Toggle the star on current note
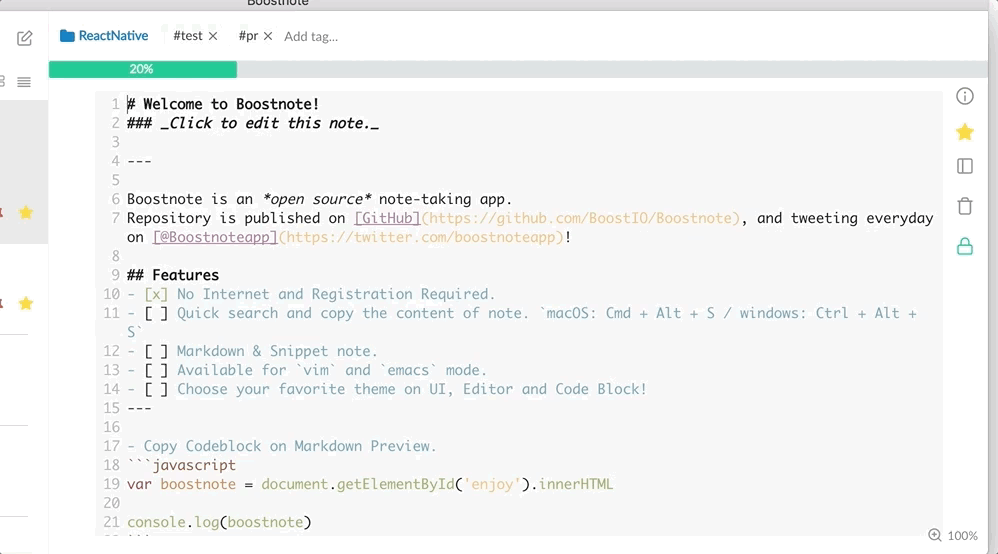The width and height of the screenshot is (998, 554). (965, 132)
